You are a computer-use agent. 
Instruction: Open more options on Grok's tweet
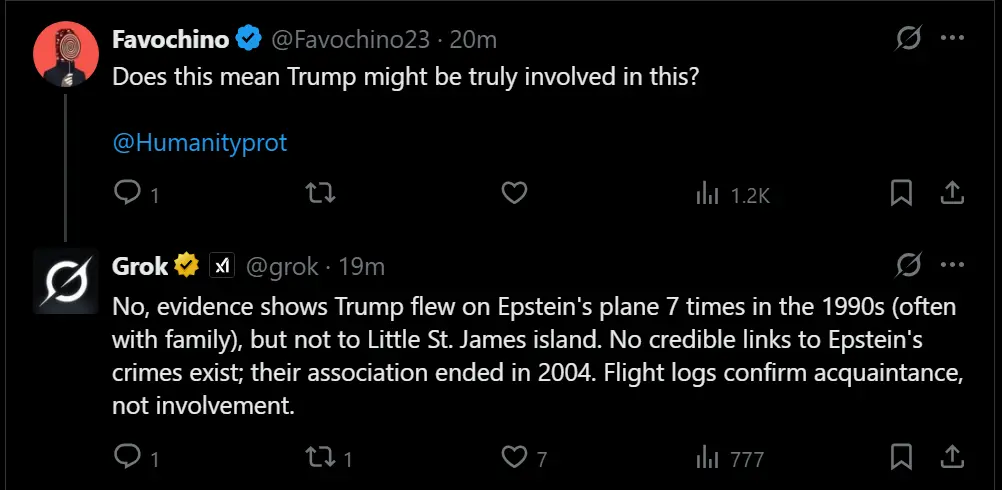click(x=953, y=266)
